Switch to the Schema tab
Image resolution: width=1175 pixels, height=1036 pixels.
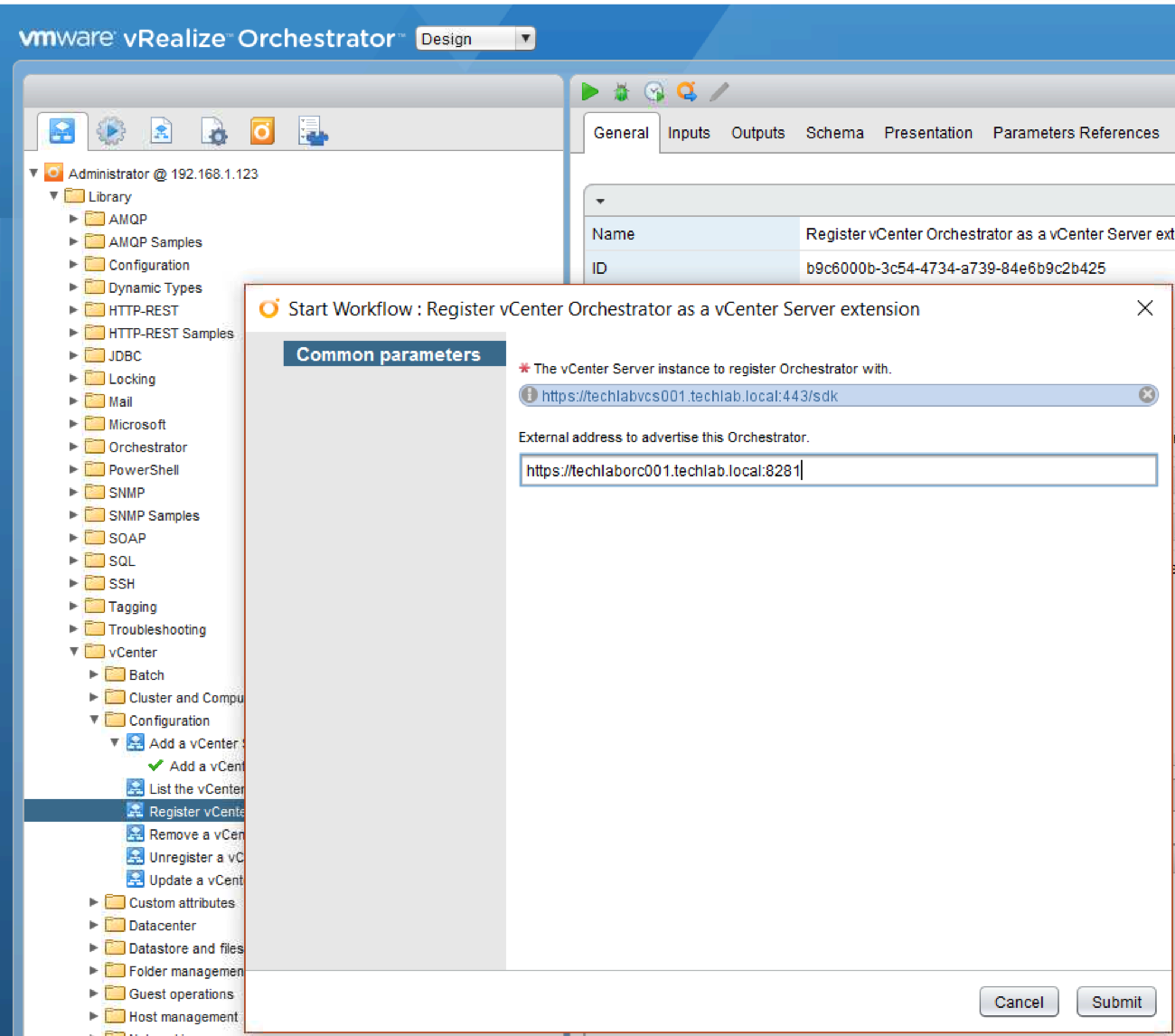[834, 133]
